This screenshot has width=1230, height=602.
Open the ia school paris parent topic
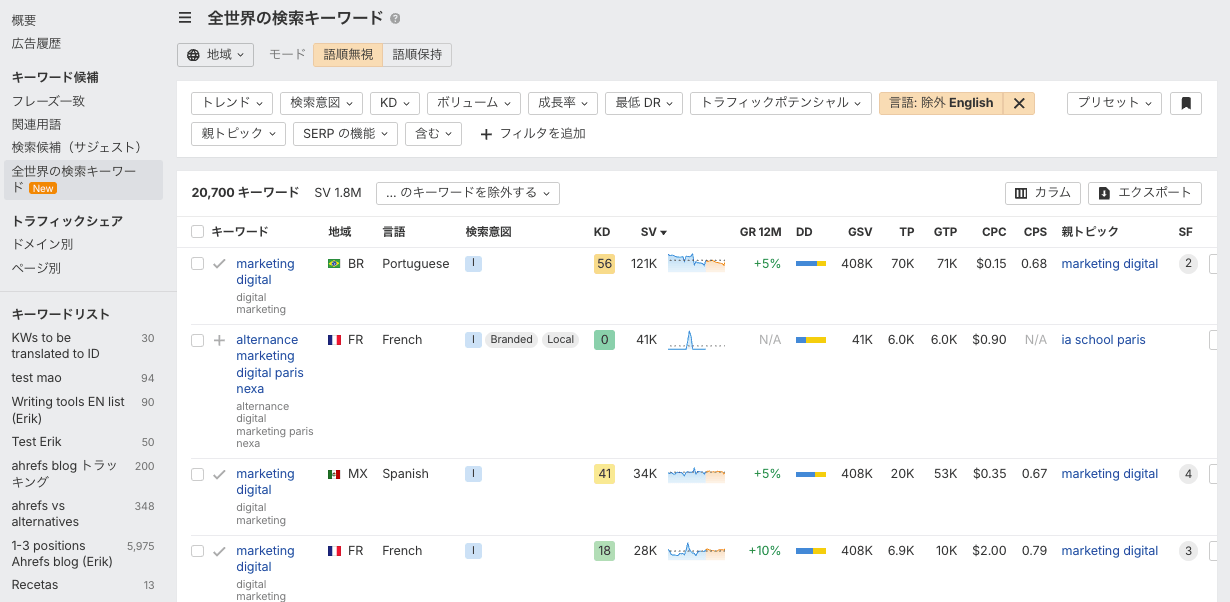(1103, 340)
